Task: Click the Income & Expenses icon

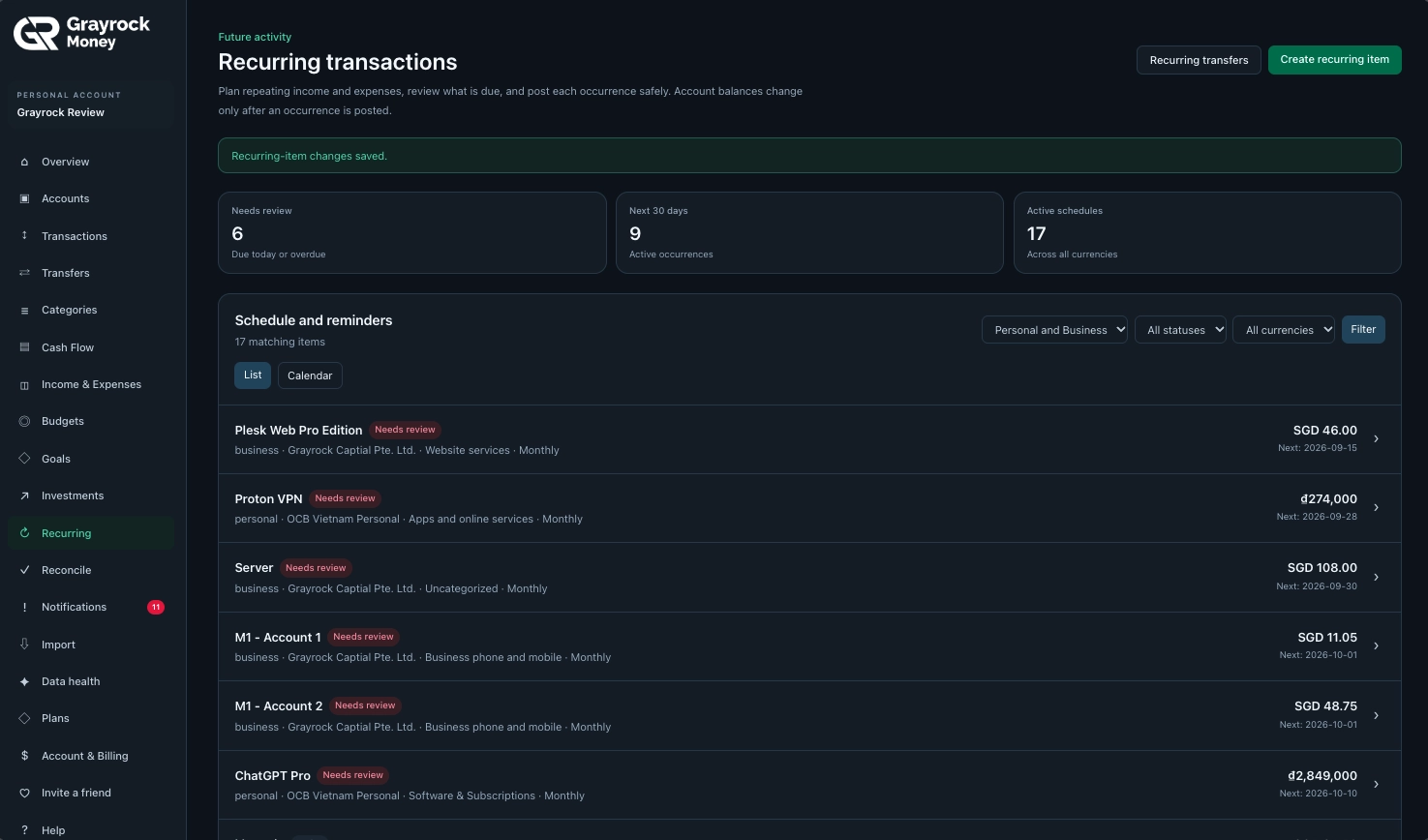Action: pos(24,384)
